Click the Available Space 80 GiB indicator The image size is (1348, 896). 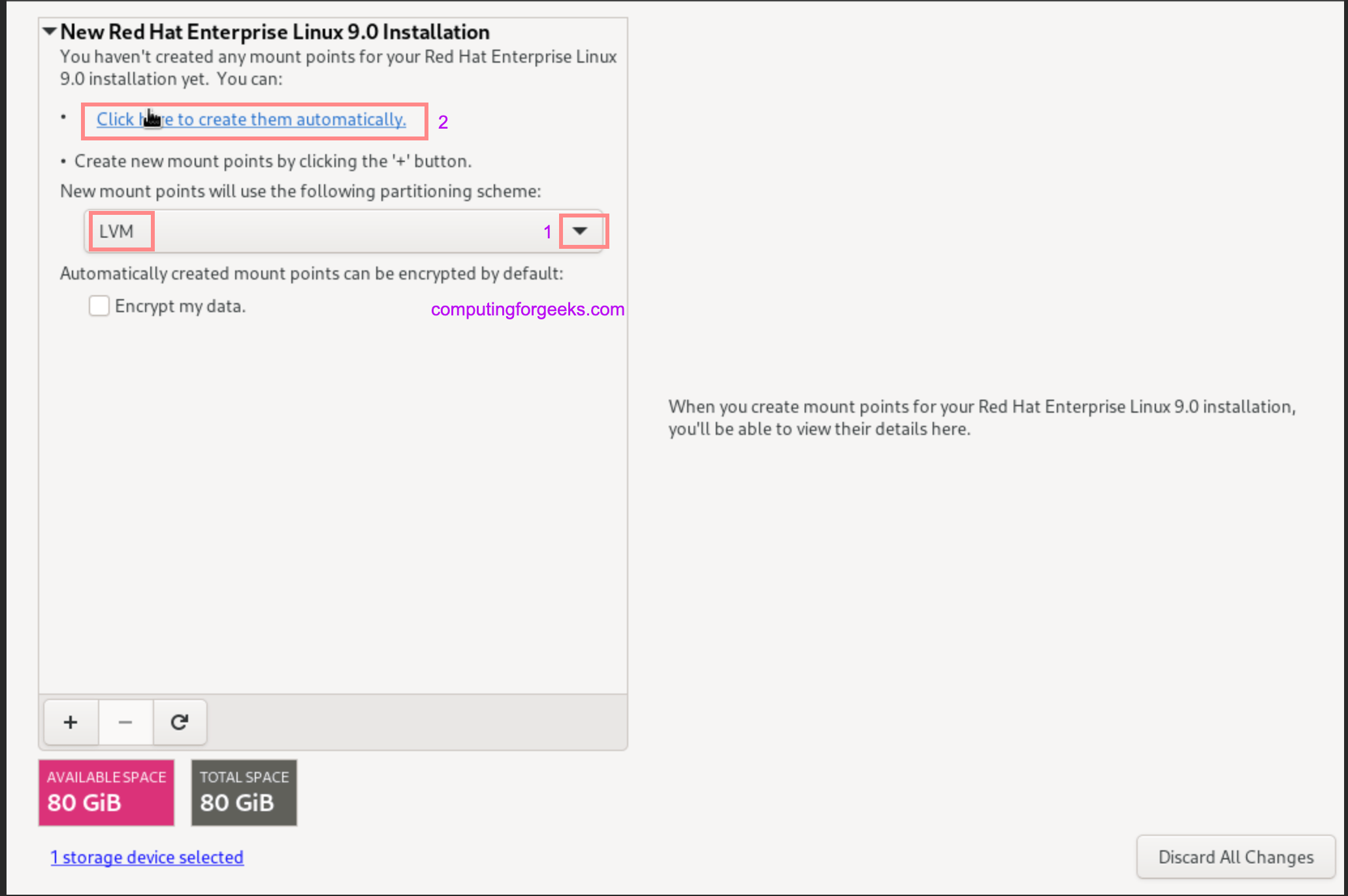click(x=106, y=792)
